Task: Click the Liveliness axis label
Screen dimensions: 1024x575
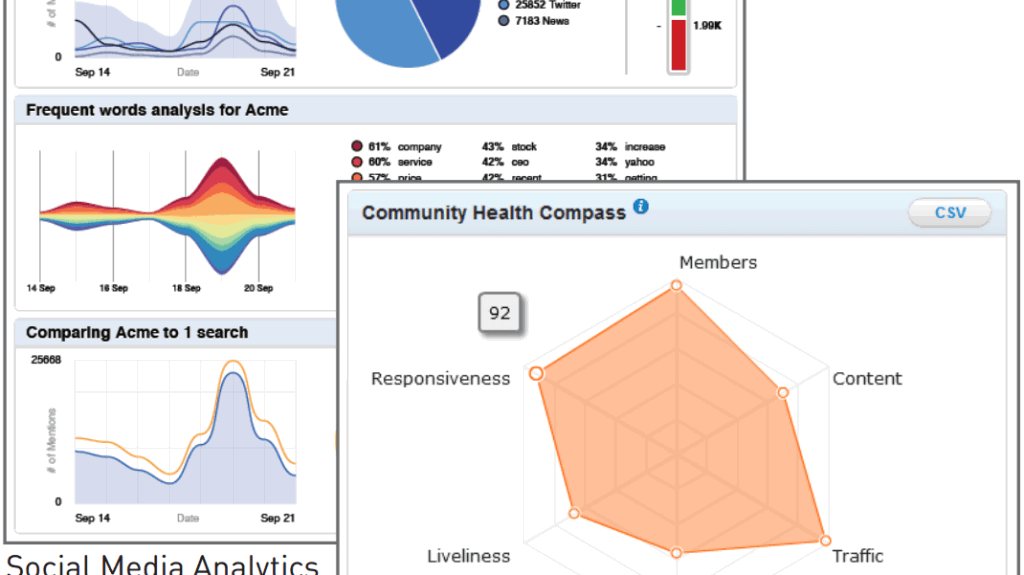Action: [x=469, y=556]
